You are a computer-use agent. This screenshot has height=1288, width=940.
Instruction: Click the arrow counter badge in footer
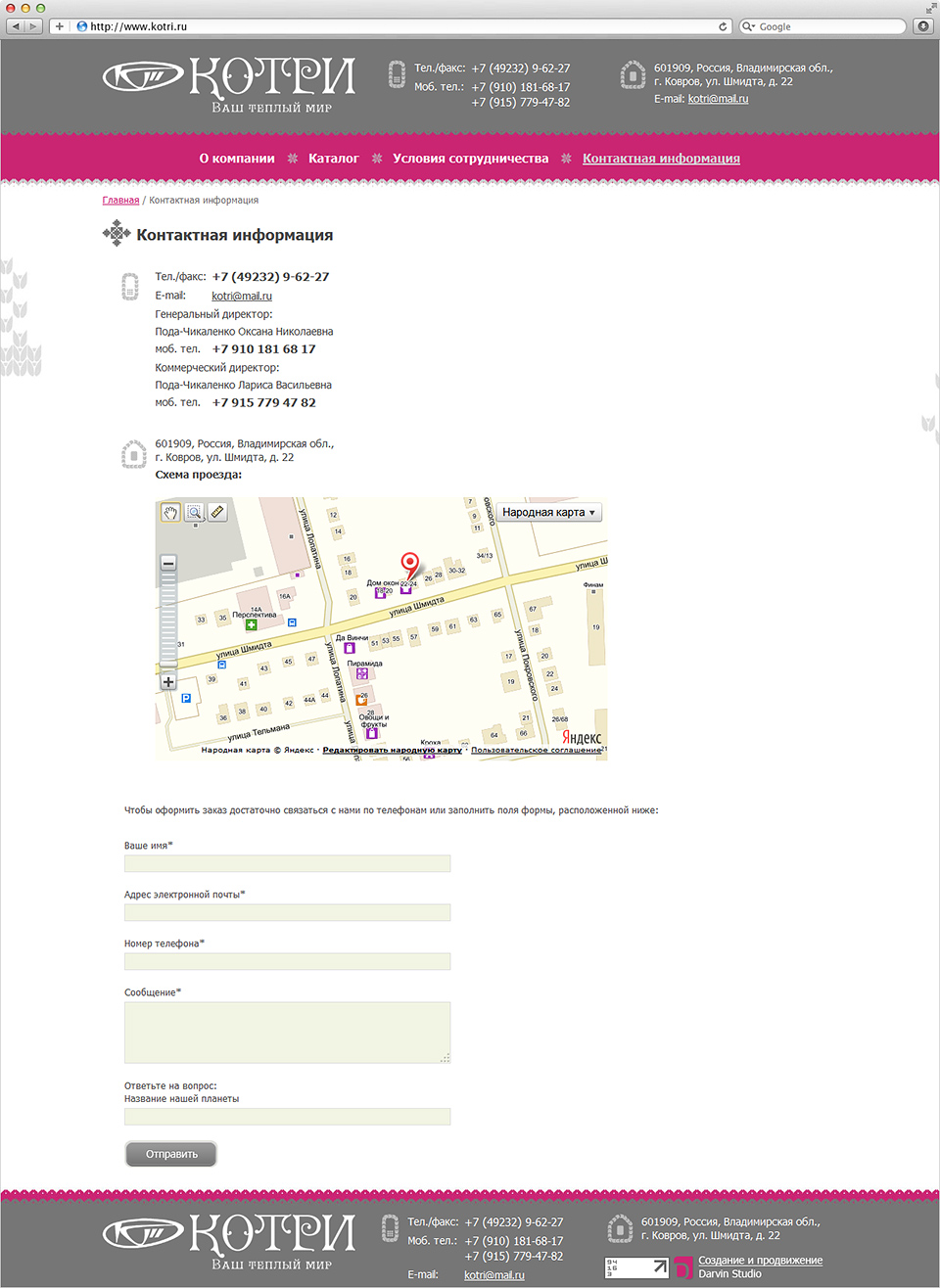pyautogui.click(x=636, y=1267)
